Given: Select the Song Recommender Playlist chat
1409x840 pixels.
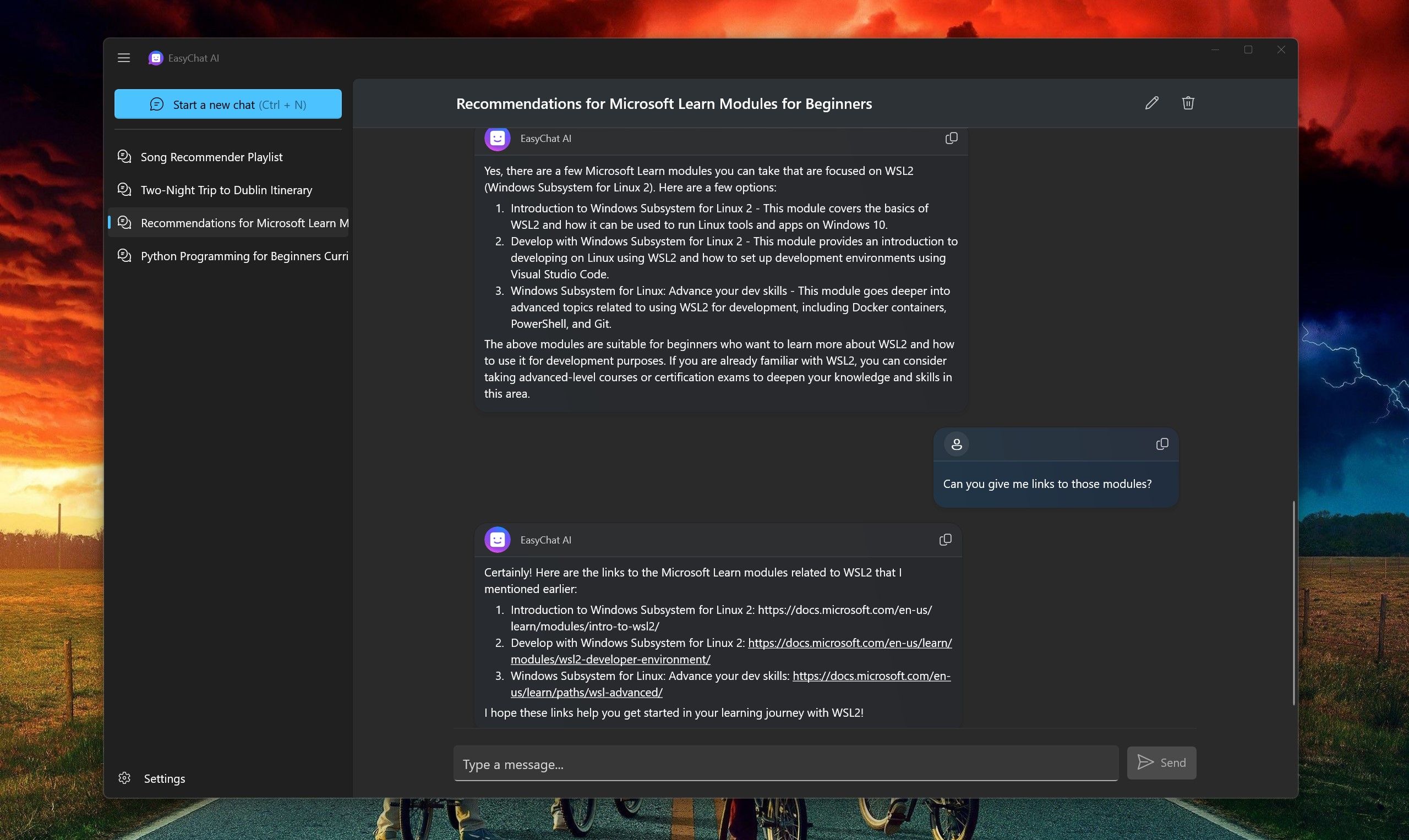Looking at the screenshot, I should point(211,157).
